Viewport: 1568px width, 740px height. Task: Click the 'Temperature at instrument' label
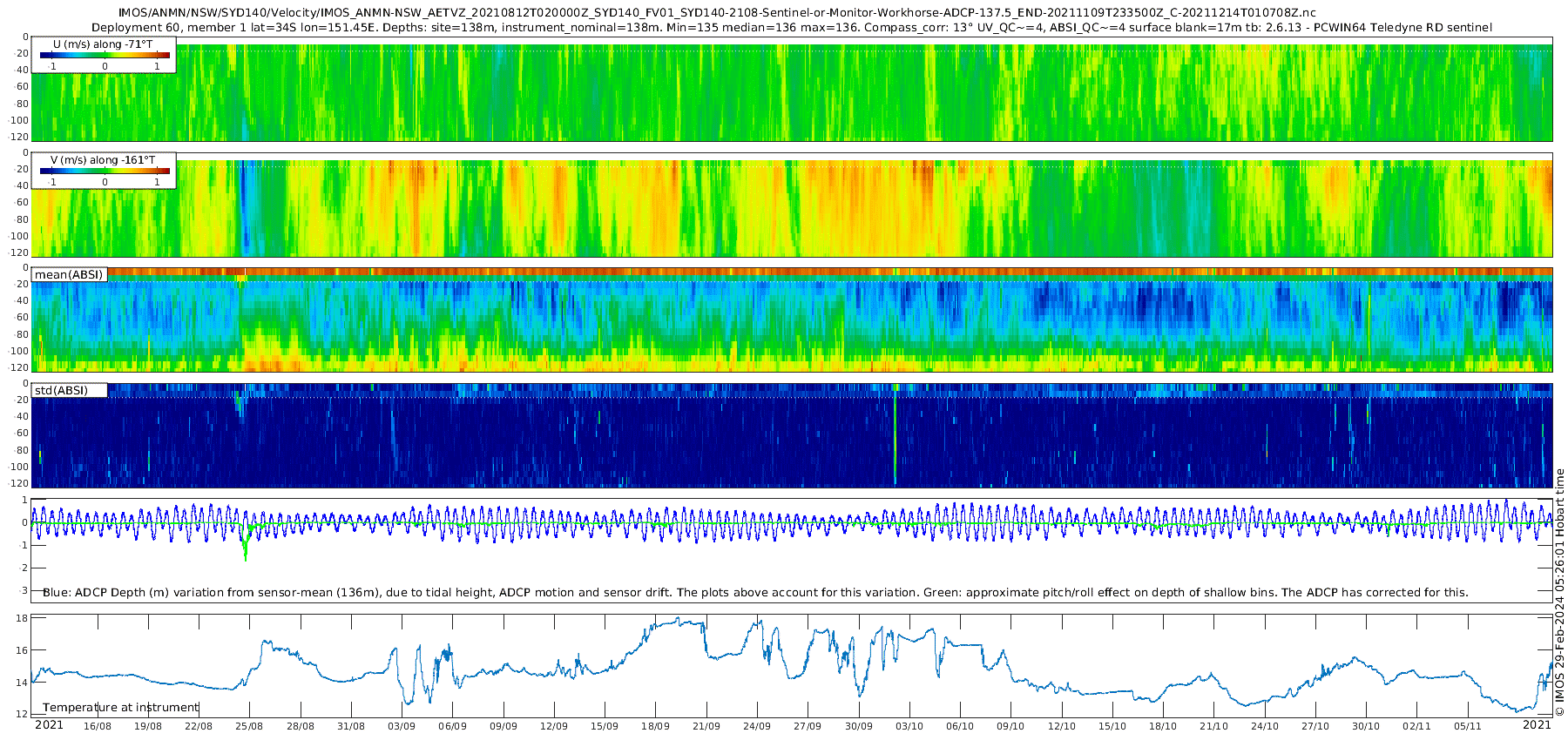121,708
